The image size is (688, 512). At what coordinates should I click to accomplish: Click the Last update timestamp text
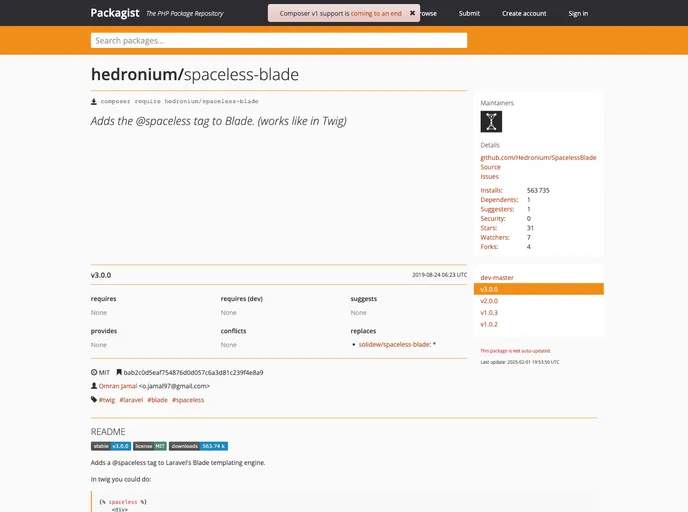pyautogui.click(x=520, y=362)
